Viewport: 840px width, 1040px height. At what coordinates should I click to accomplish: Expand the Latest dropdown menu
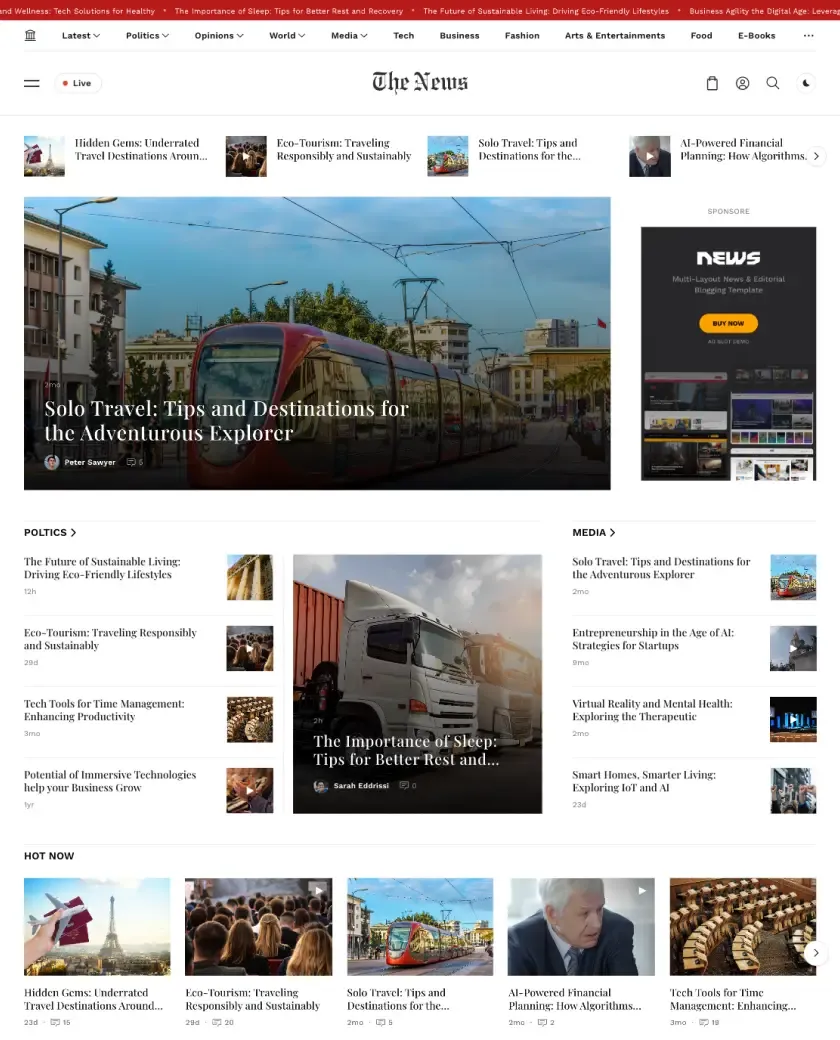tap(81, 36)
